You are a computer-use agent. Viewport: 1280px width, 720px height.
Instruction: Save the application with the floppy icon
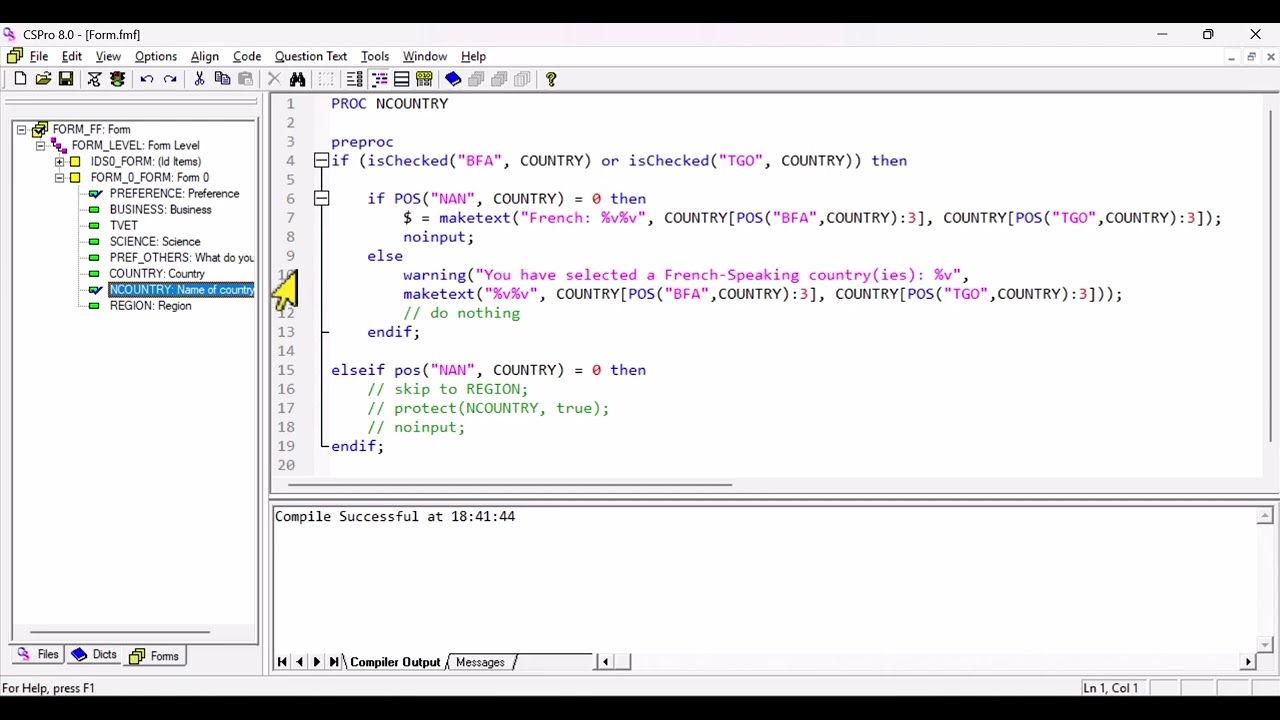(x=66, y=79)
